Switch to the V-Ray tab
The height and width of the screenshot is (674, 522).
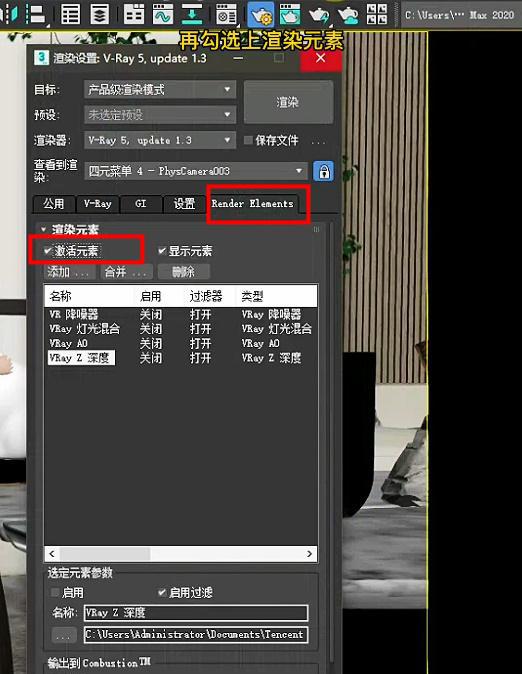coord(98,204)
